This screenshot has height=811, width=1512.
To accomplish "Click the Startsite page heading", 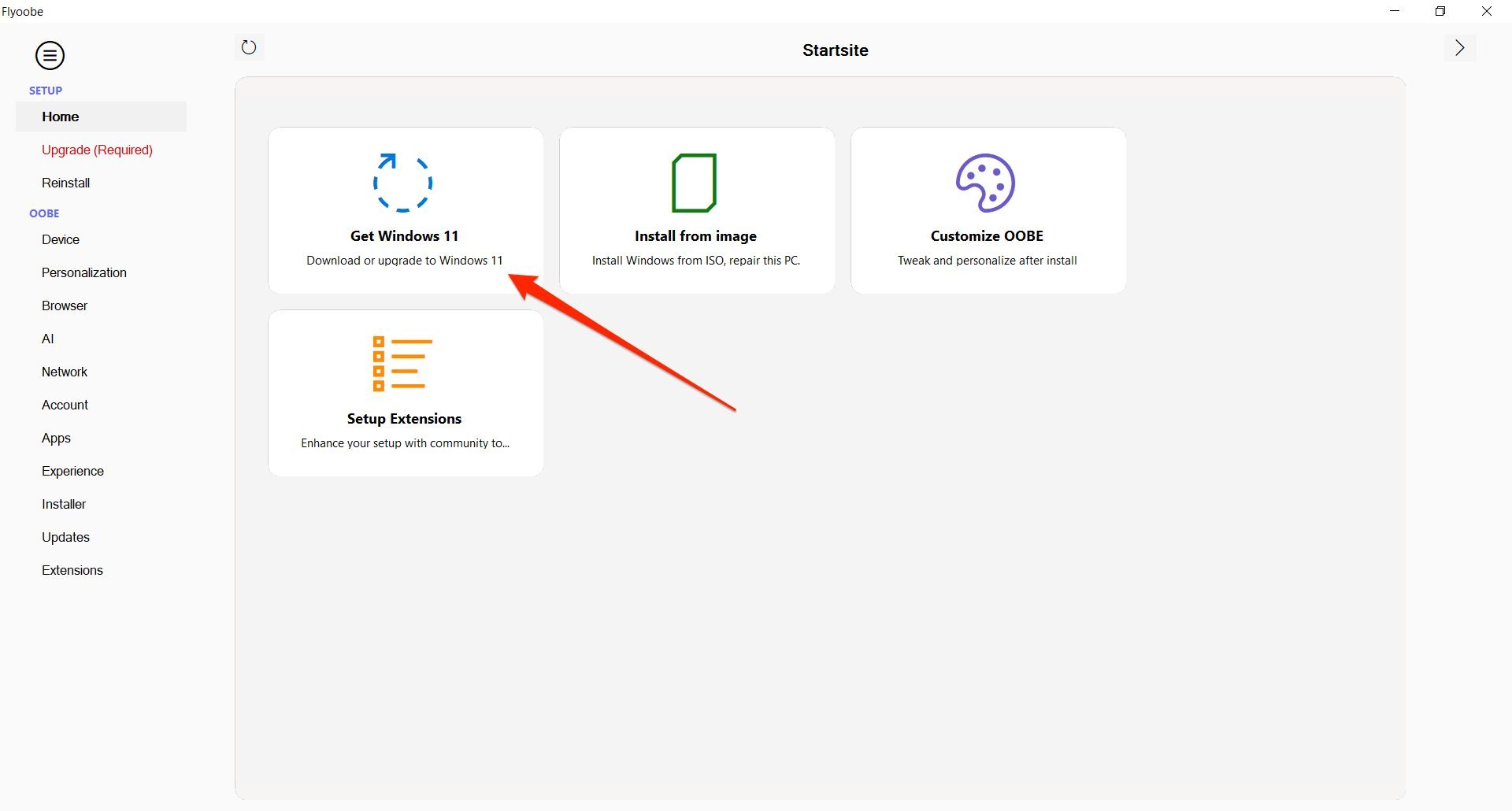I will click(836, 50).
